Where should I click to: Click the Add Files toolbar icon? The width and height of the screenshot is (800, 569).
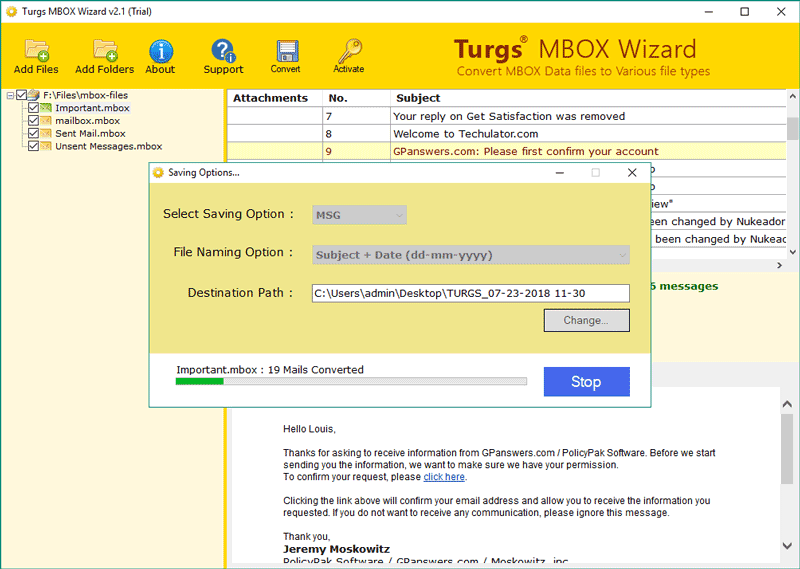coord(36,50)
